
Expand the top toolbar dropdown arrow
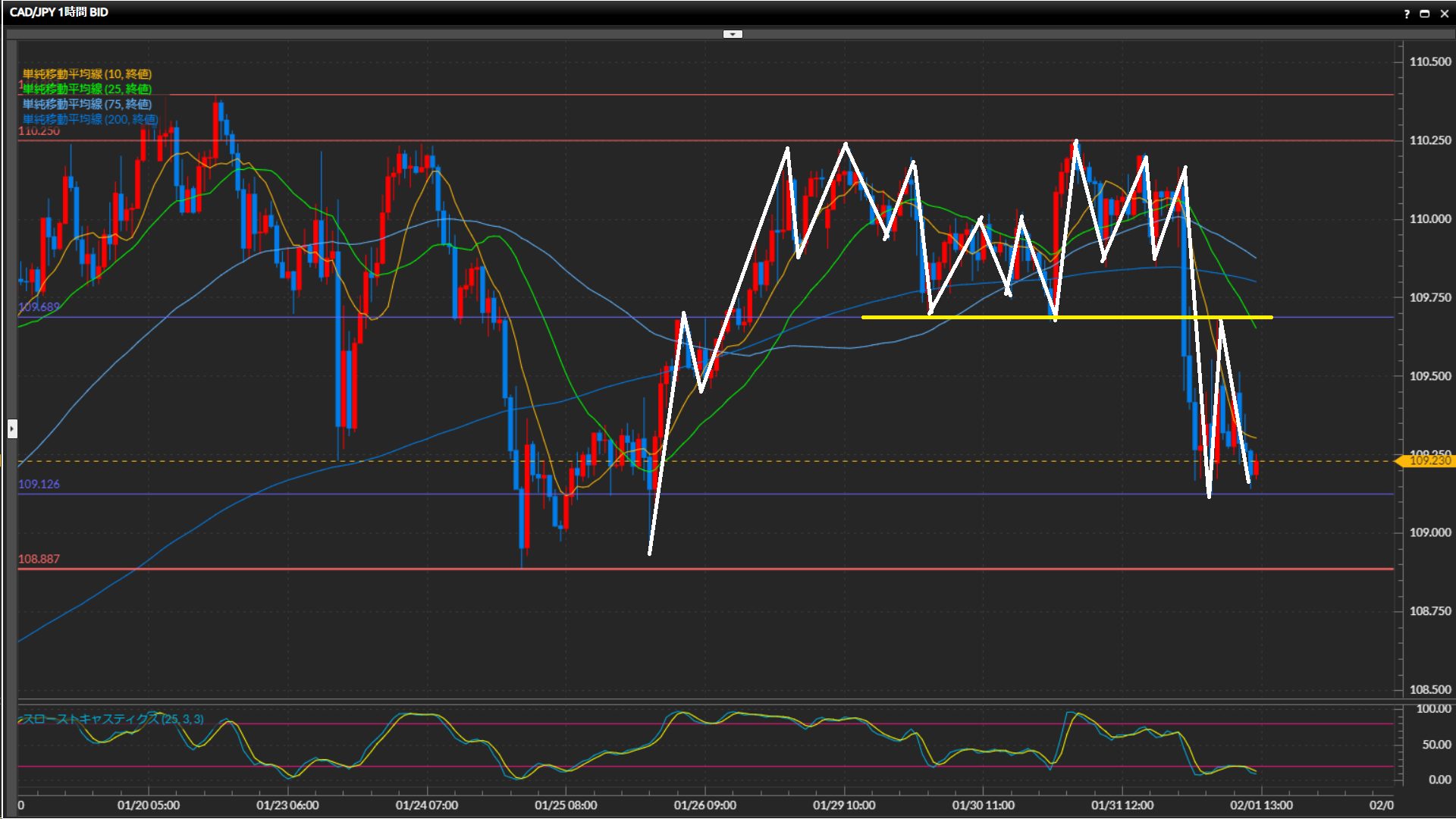click(733, 34)
